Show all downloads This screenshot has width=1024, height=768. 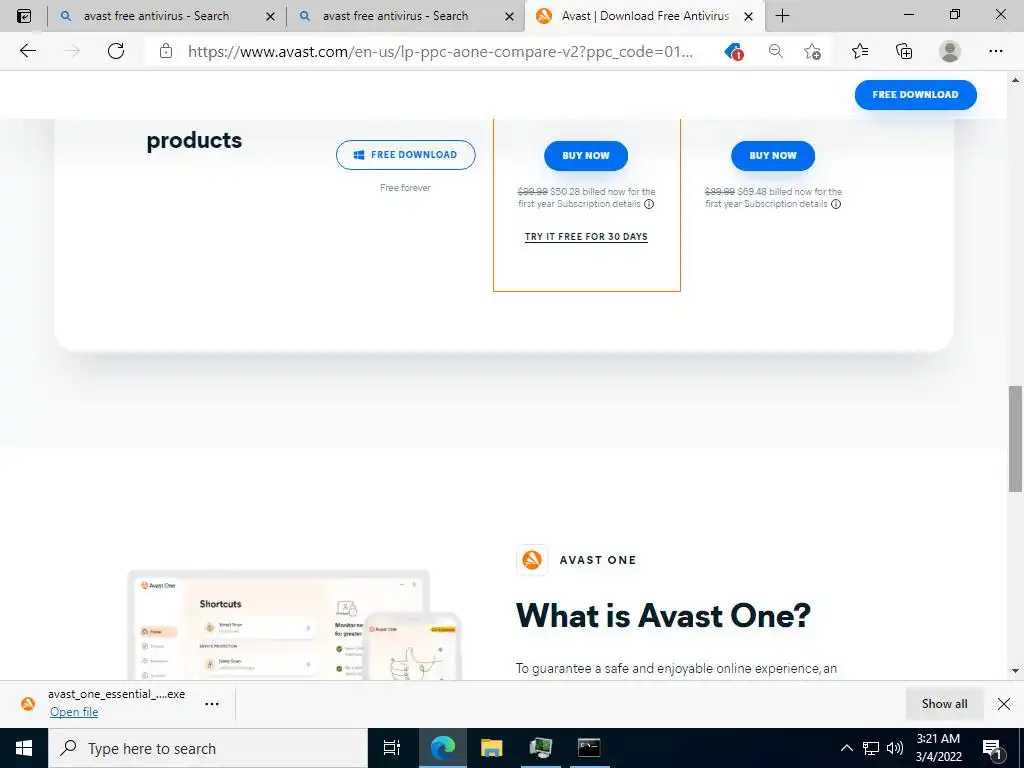pyautogui.click(x=944, y=703)
